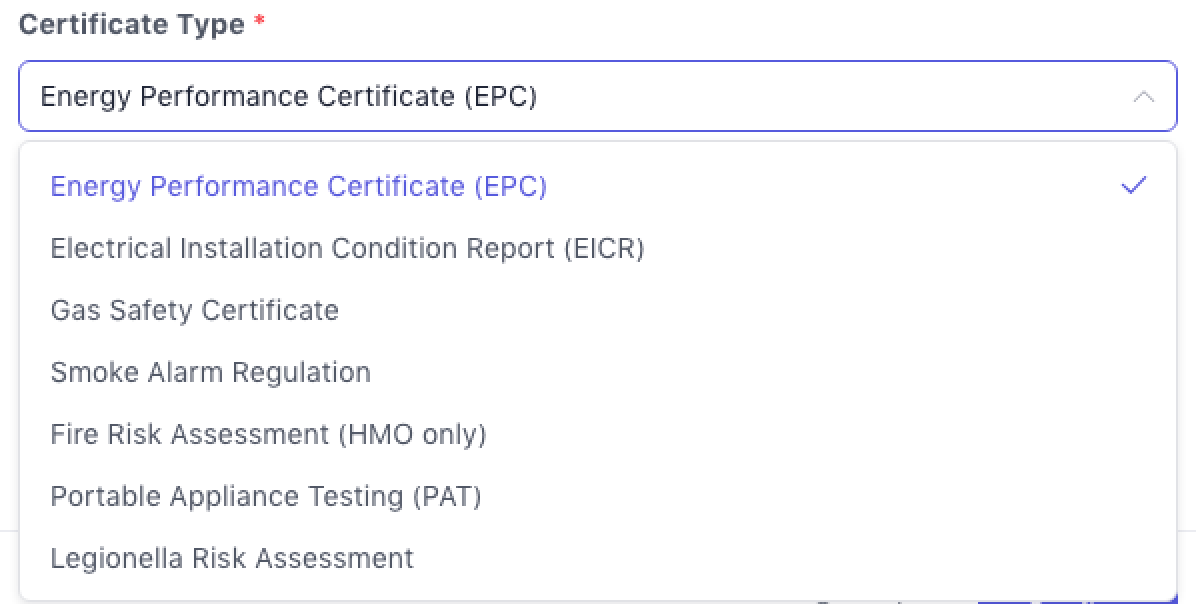Click the selected EPC text in combo box
Screen dimensions: 1196x604
(289, 97)
